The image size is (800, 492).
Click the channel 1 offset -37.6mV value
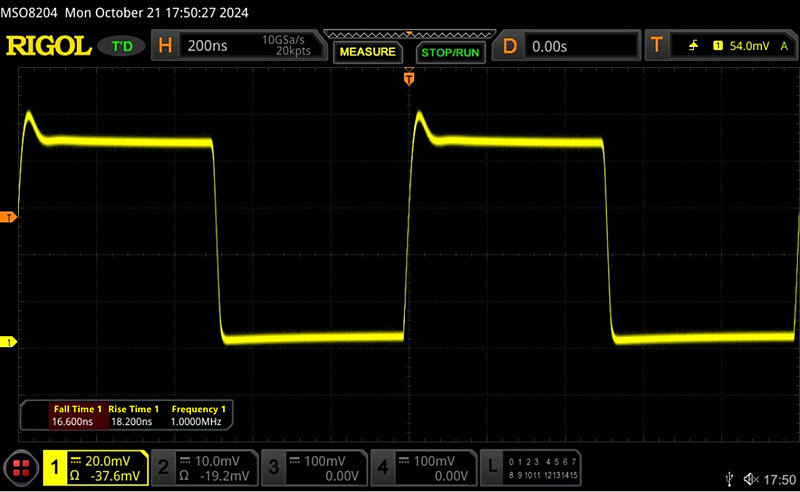click(x=115, y=476)
